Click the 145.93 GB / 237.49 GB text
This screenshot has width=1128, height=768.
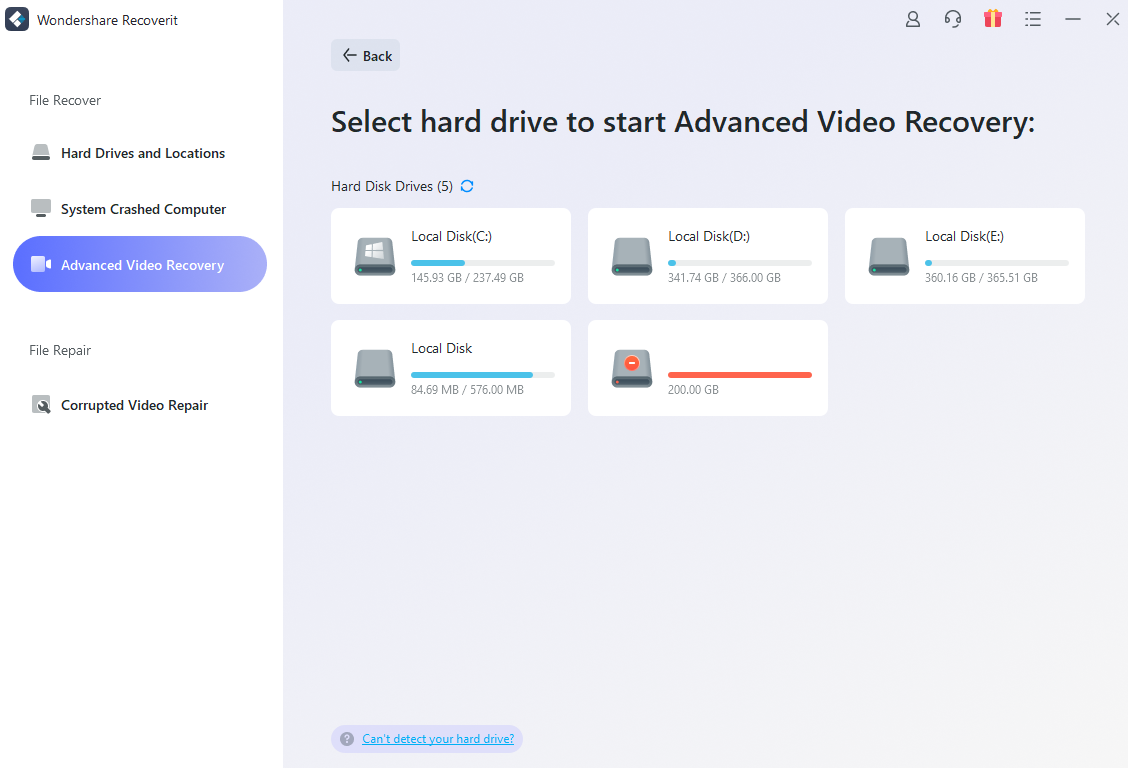click(x=467, y=278)
